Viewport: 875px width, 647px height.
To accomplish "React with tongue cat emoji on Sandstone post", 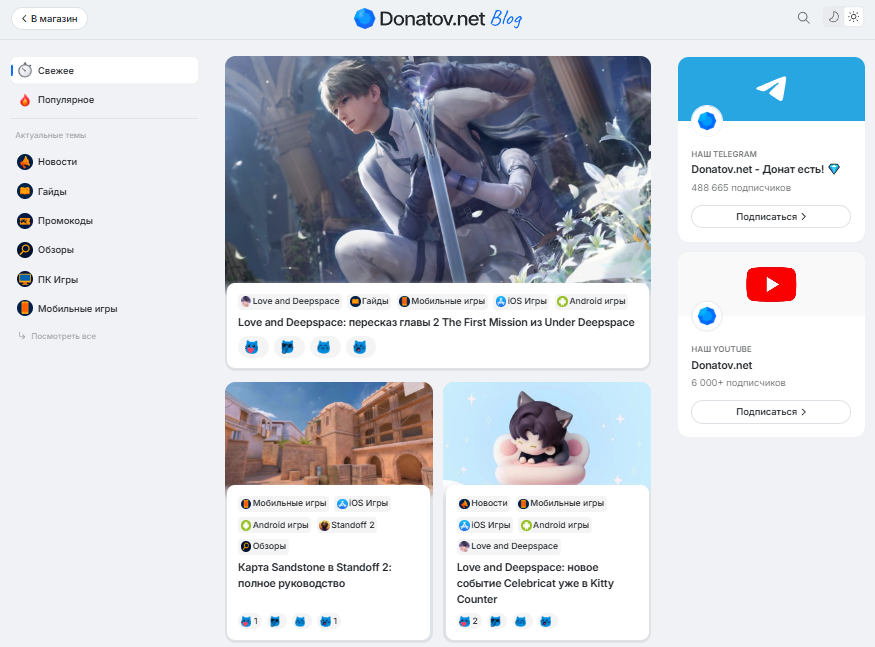I will coord(249,621).
